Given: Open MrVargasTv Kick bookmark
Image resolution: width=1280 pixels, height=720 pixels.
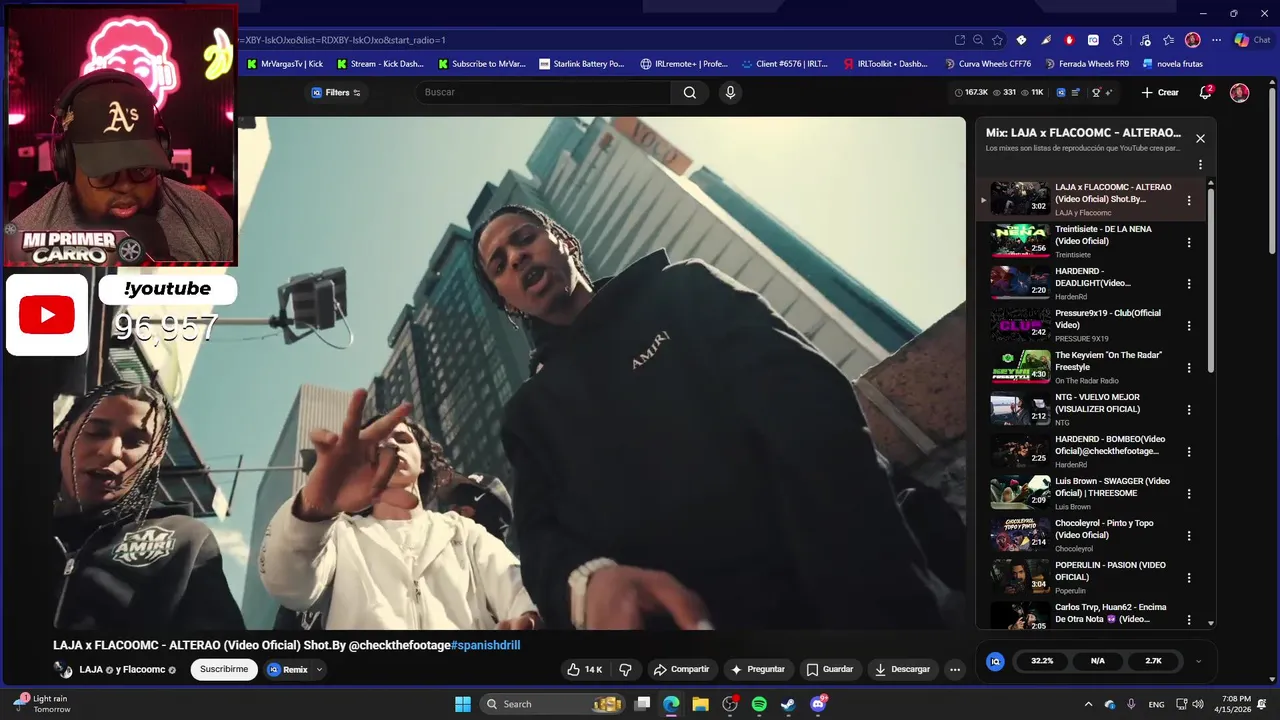Looking at the screenshot, I should click(284, 64).
